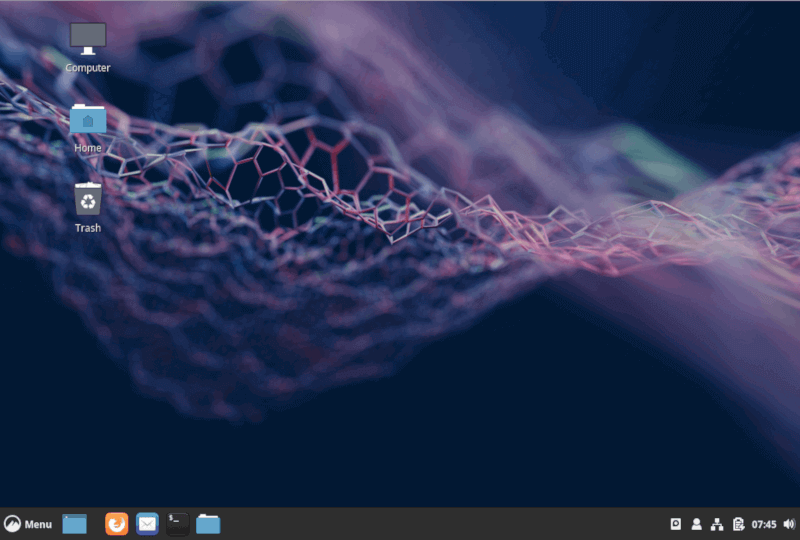Click the volume speaker icon
This screenshot has width=800, height=540.
(788, 524)
